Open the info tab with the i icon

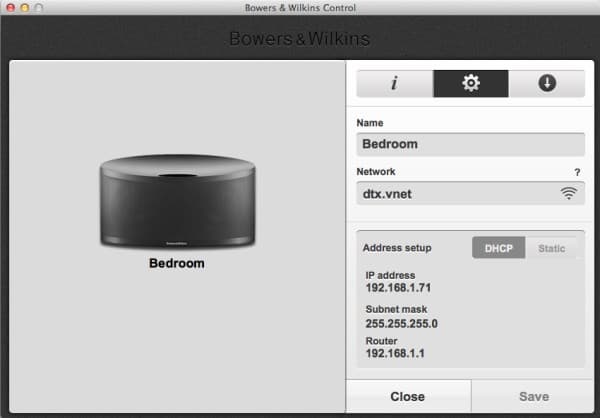coord(395,83)
